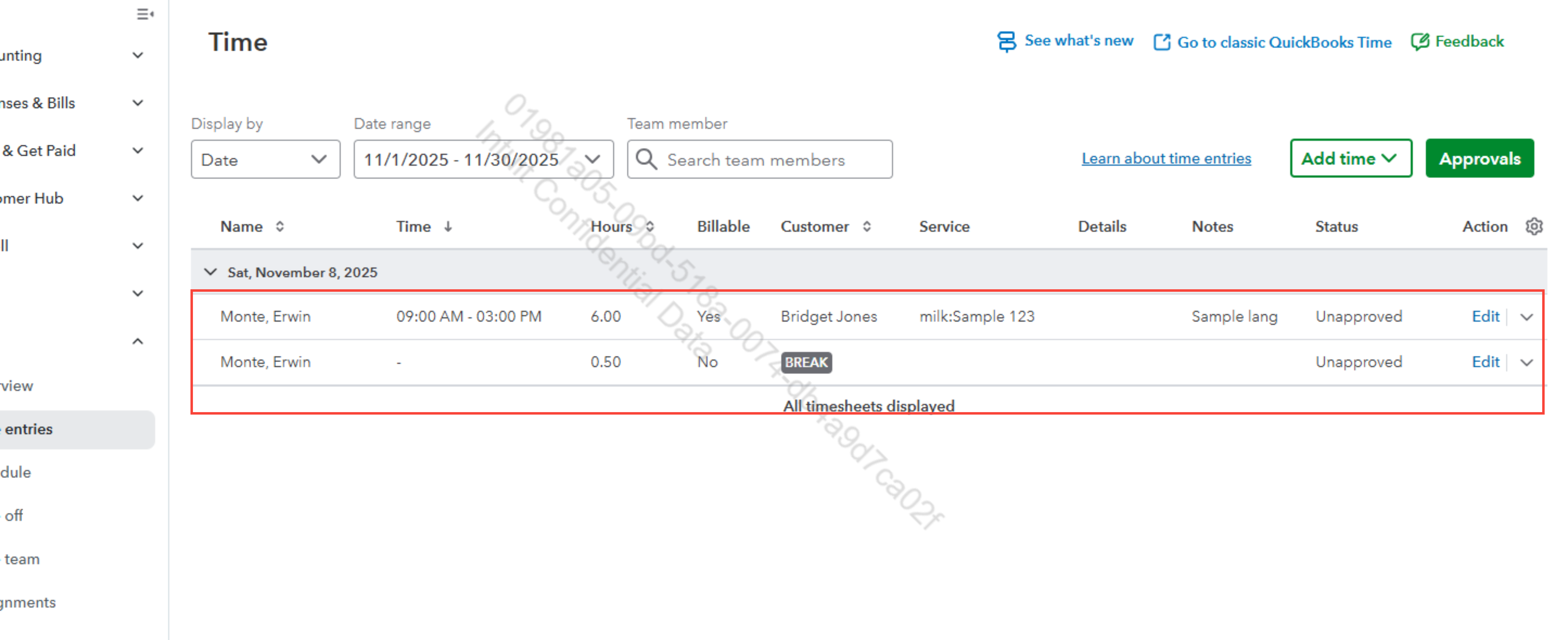Screen dimensions: 1568x640
Task: Collapse the left navigation sidebar icon
Action: [145, 14]
